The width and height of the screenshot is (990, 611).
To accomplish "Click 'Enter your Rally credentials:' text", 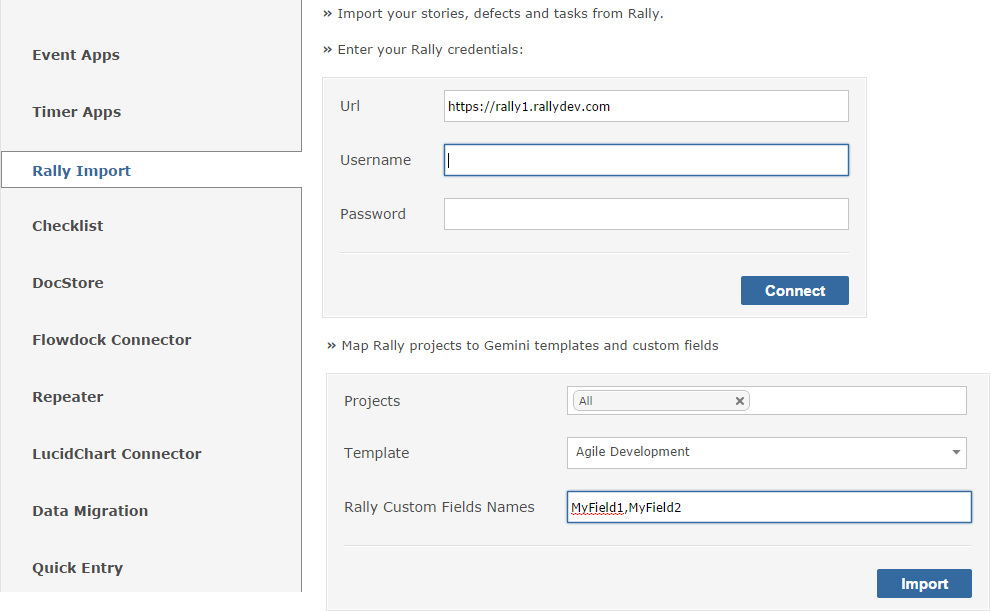I will [430, 49].
